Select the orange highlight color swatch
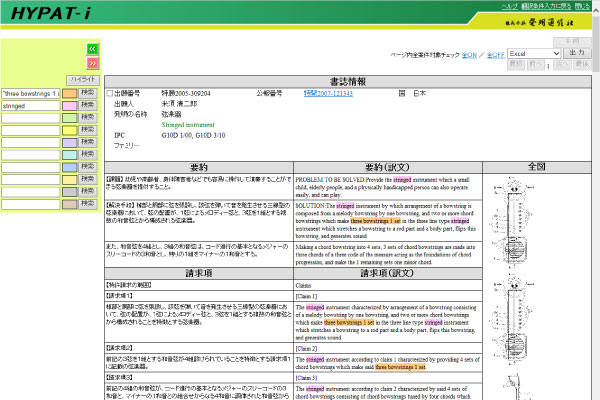 click(x=70, y=93)
